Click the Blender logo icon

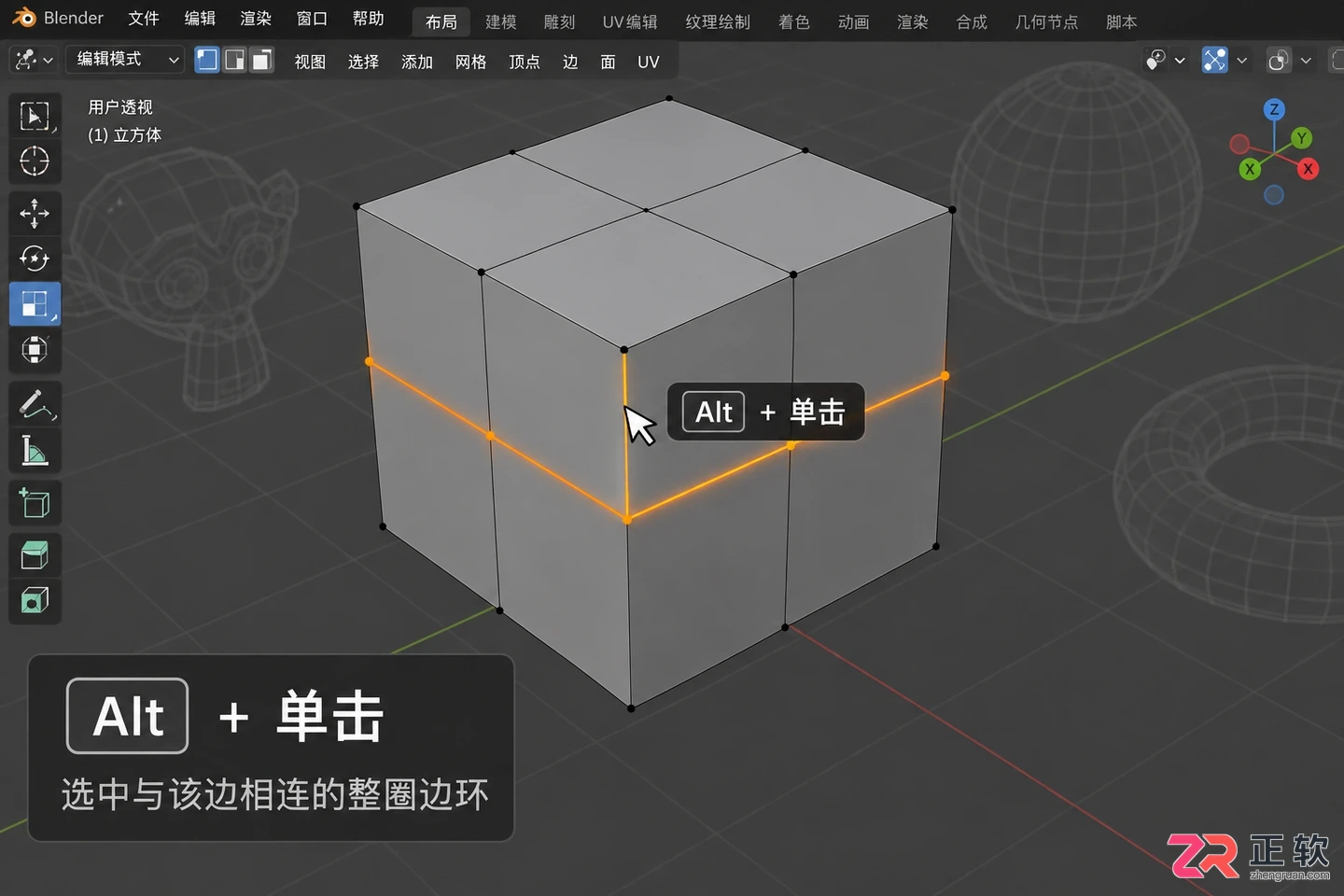click(x=23, y=18)
